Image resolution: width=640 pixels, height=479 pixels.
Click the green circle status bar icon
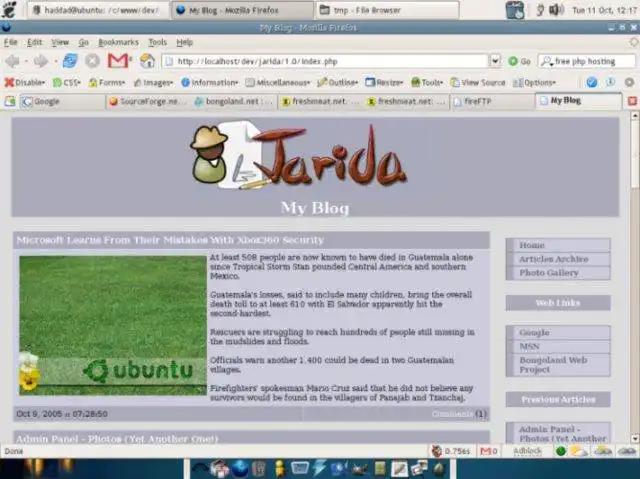click(561, 451)
